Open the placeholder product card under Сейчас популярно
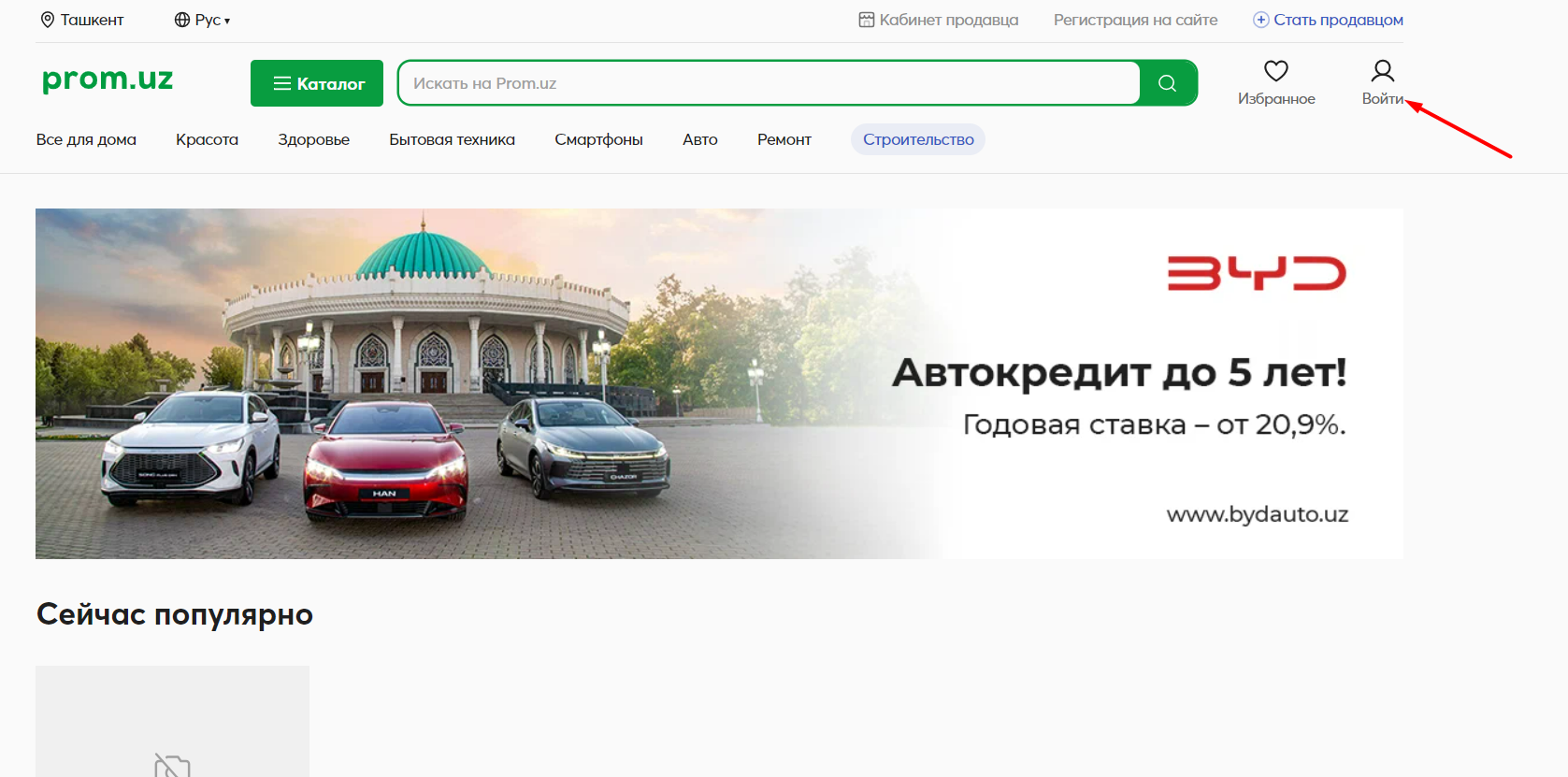The width and height of the screenshot is (1568, 777). (x=172, y=721)
